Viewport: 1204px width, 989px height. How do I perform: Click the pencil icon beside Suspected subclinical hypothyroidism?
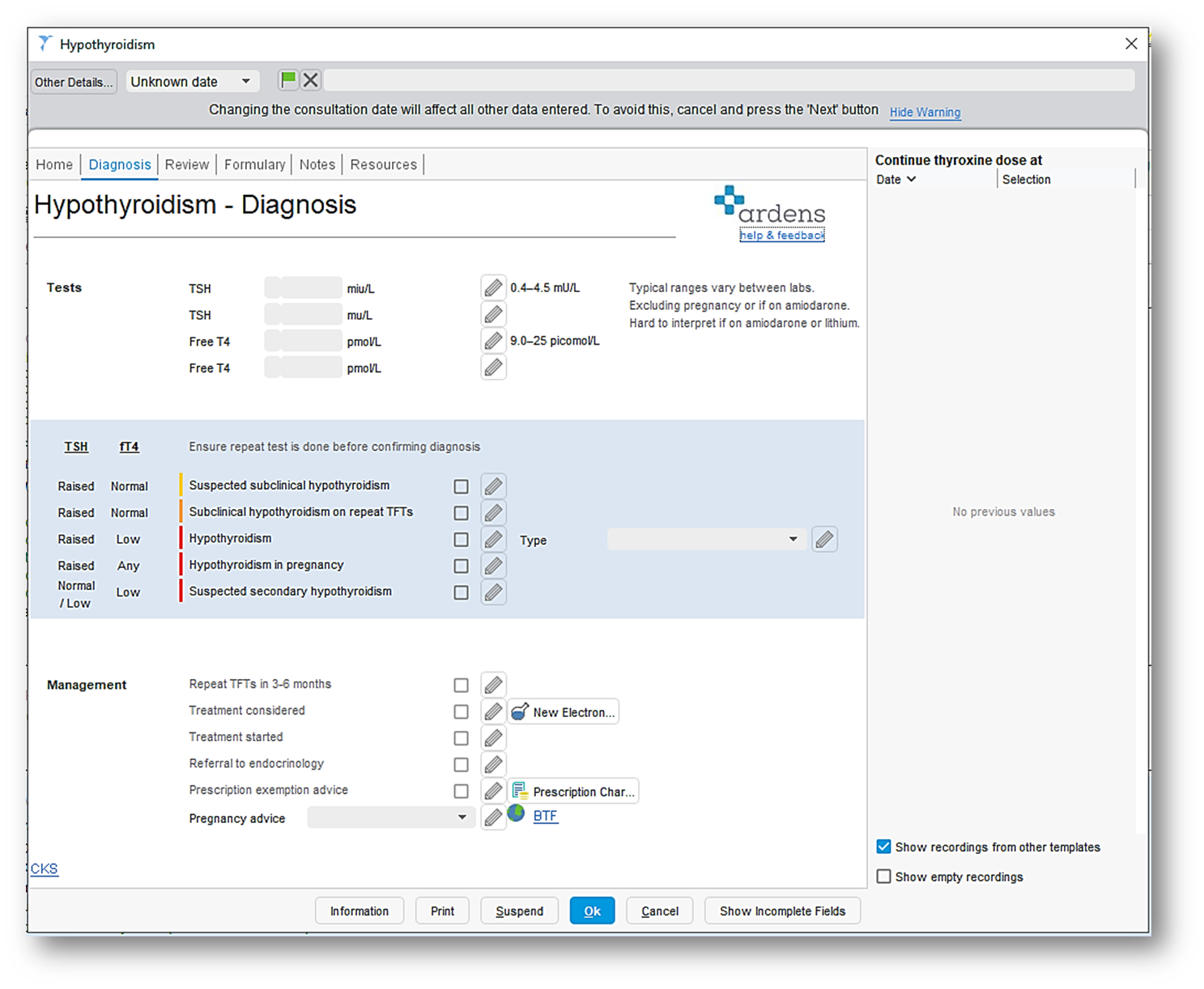[x=493, y=486]
